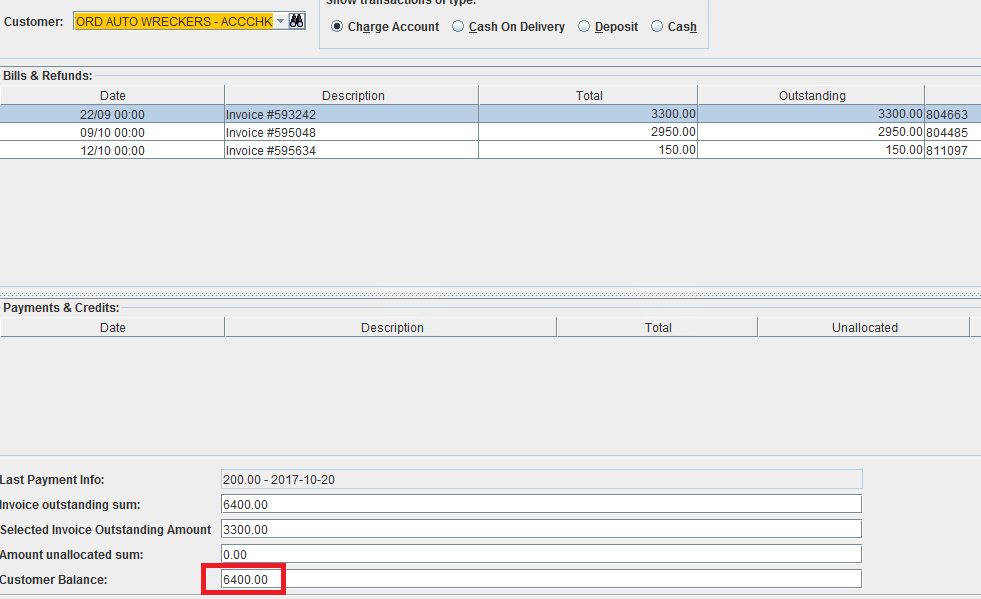Click the Customer Balance field
Viewport: 981px width, 599px height.
click(x=541, y=580)
